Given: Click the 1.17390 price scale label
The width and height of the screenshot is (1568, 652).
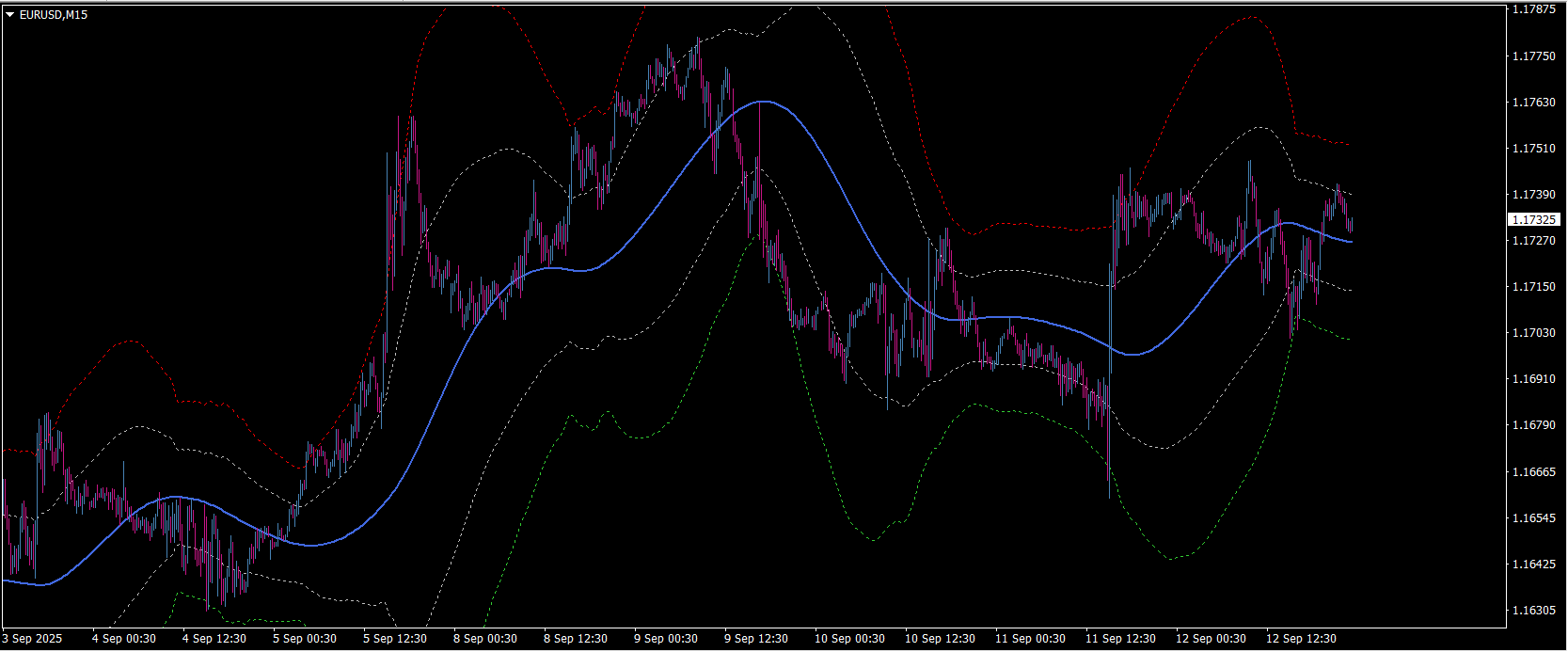Looking at the screenshot, I should pyautogui.click(x=1533, y=195).
